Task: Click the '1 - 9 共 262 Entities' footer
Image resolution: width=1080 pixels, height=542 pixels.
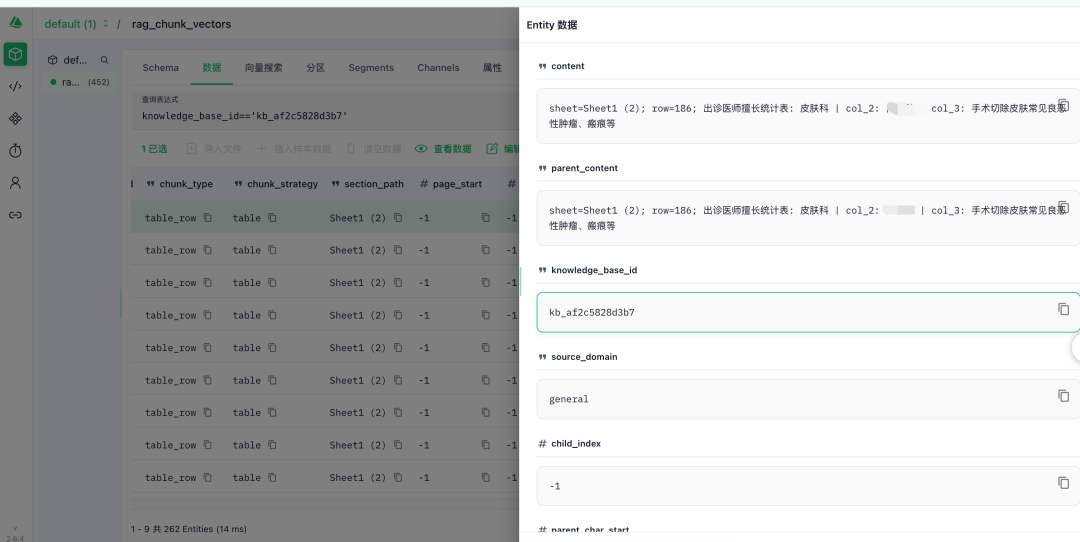Action: (189, 529)
